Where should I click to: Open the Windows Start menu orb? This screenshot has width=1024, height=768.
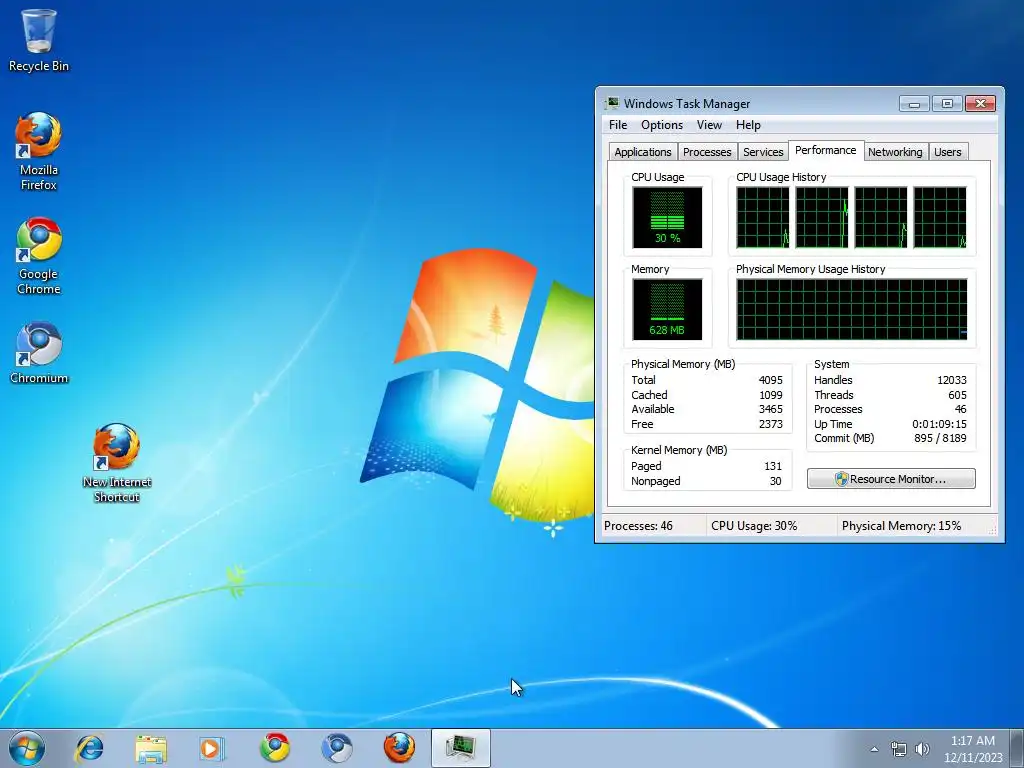(x=27, y=748)
